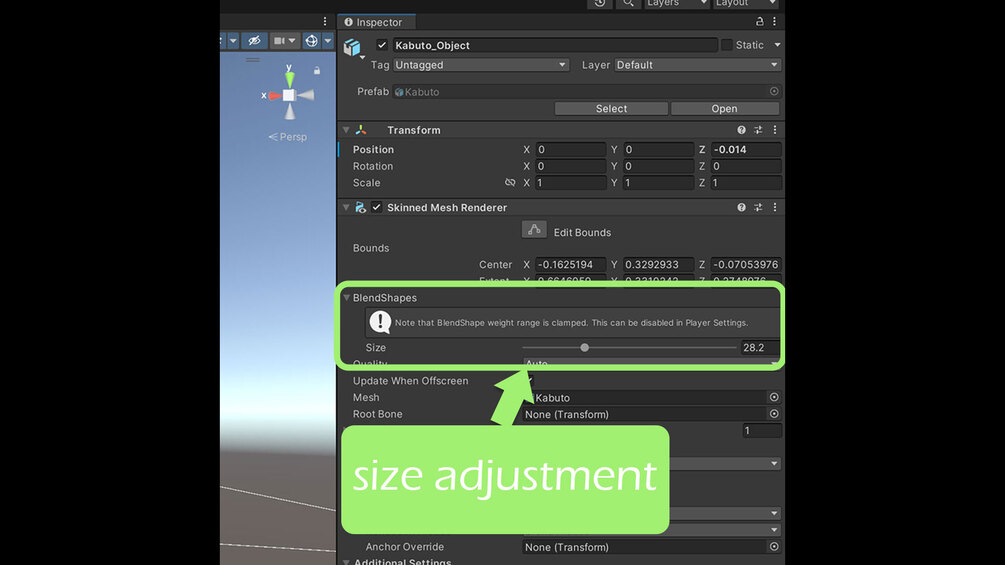Click the Transform component help icon

742,130
